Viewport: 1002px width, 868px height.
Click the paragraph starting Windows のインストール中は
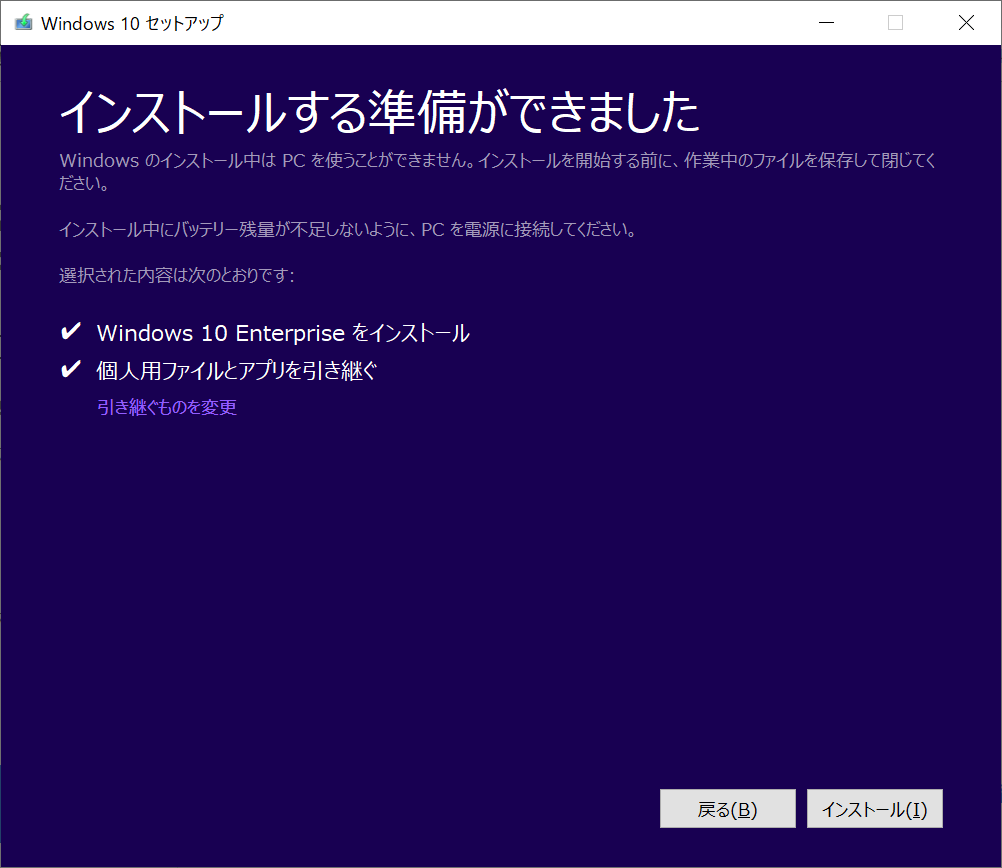coord(498,171)
